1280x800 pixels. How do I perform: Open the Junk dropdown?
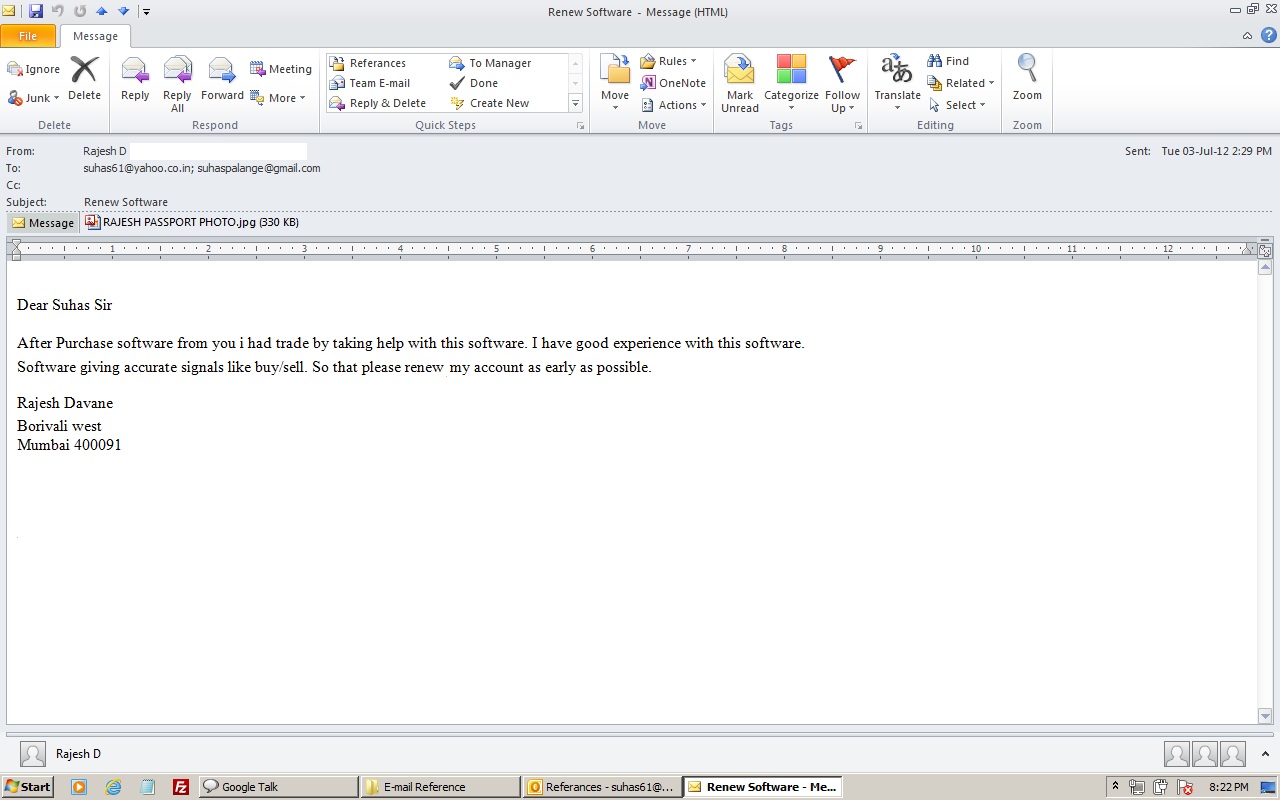click(34, 98)
